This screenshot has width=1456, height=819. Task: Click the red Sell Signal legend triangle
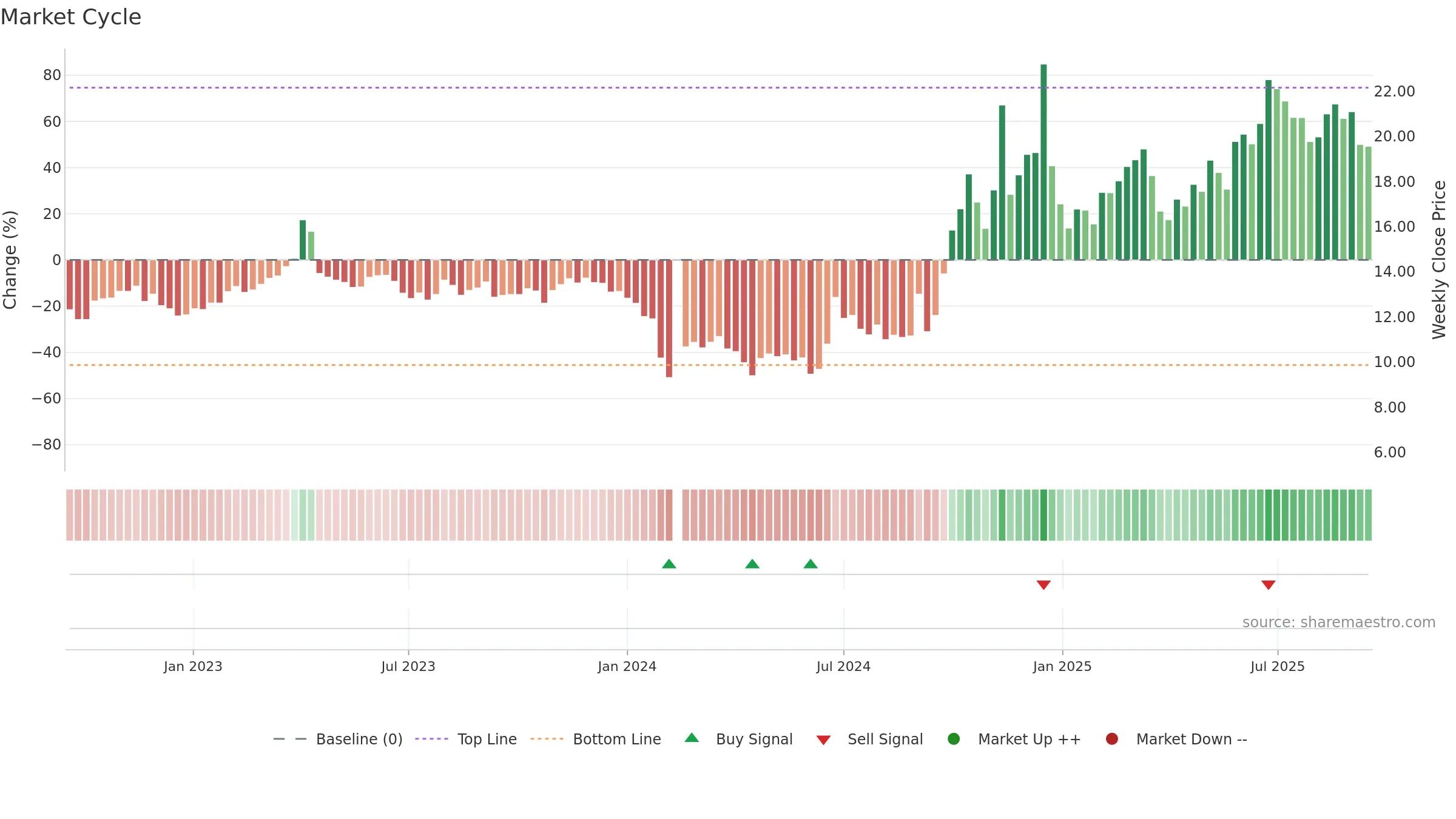pyautogui.click(x=823, y=740)
